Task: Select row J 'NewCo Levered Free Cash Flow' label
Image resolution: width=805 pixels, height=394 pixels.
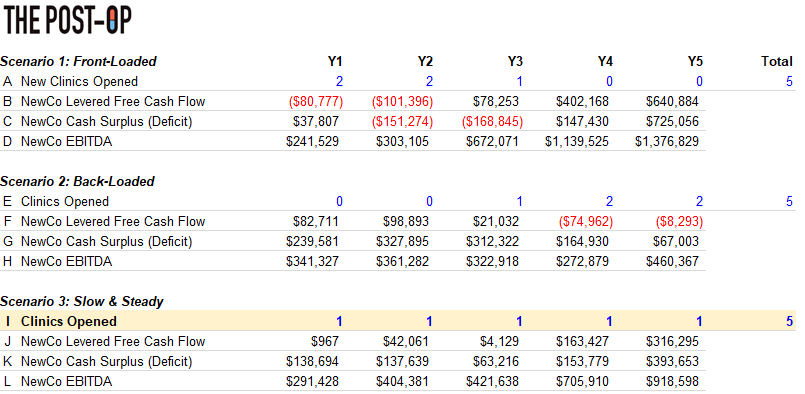Action: 113,342
